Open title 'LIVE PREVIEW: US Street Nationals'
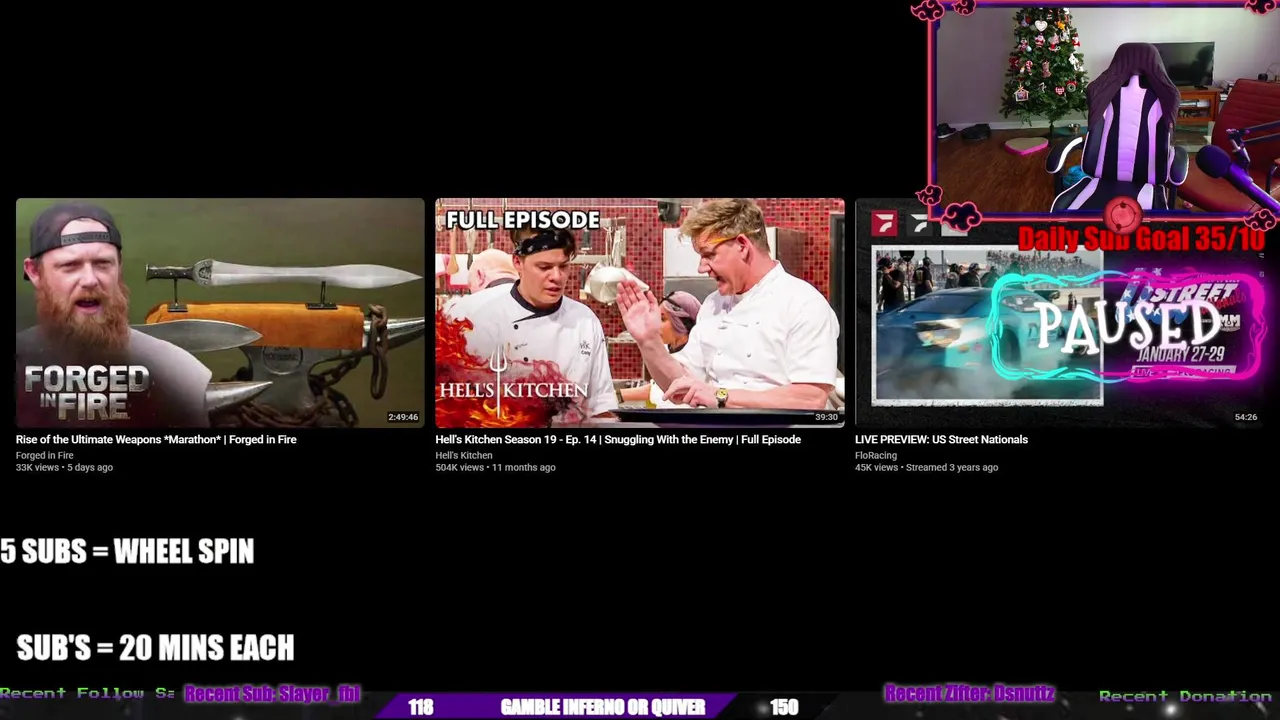The width and height of the screenshot is (1280, 720). [941, 439]
